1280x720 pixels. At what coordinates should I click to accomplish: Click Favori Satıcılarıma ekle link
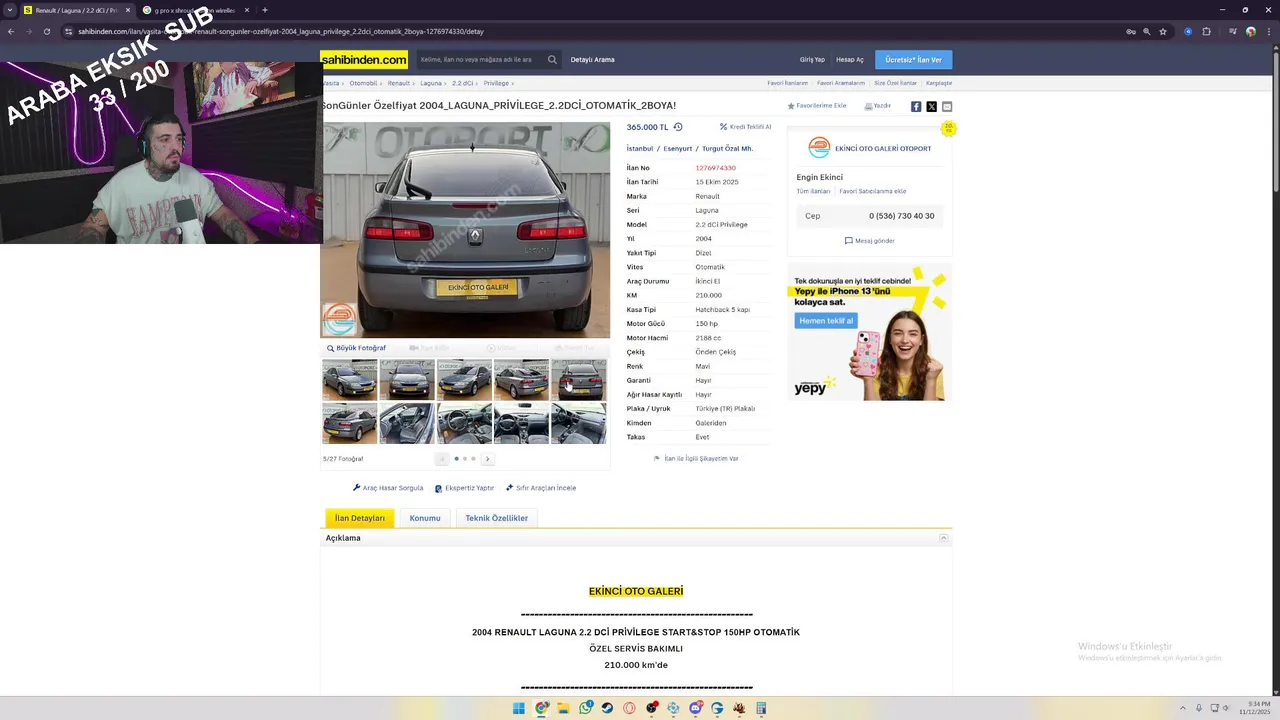pyautogui.click(x=873, y=191)
